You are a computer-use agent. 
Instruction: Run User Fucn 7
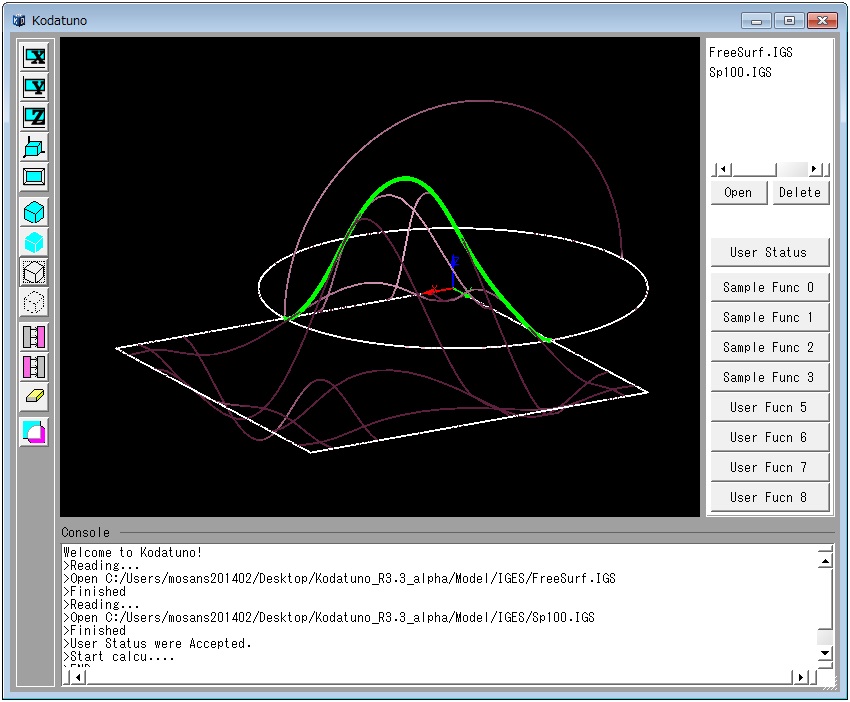click(769, 468)
